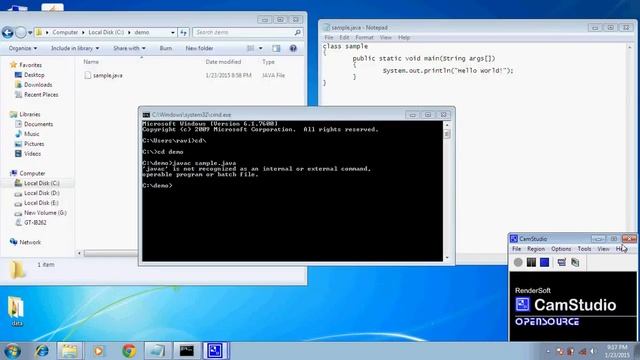This screenshot has width=640, height=360.
Task: Open Videos library
Action: tap(32, 153)
